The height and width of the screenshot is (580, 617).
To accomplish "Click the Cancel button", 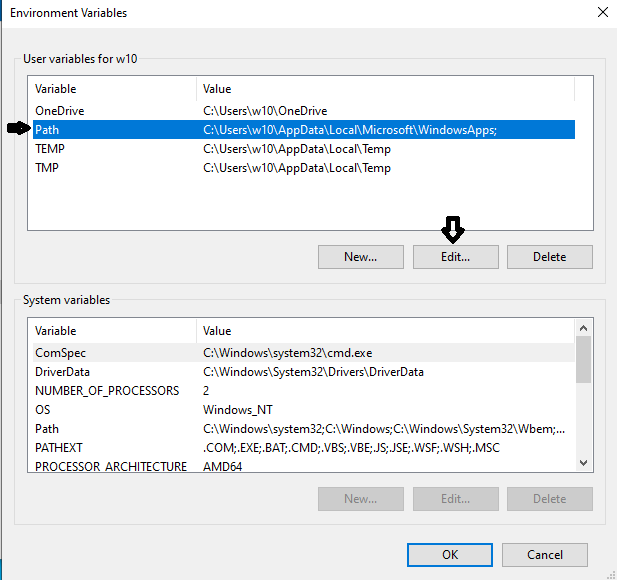I will [x=545, y=555].
